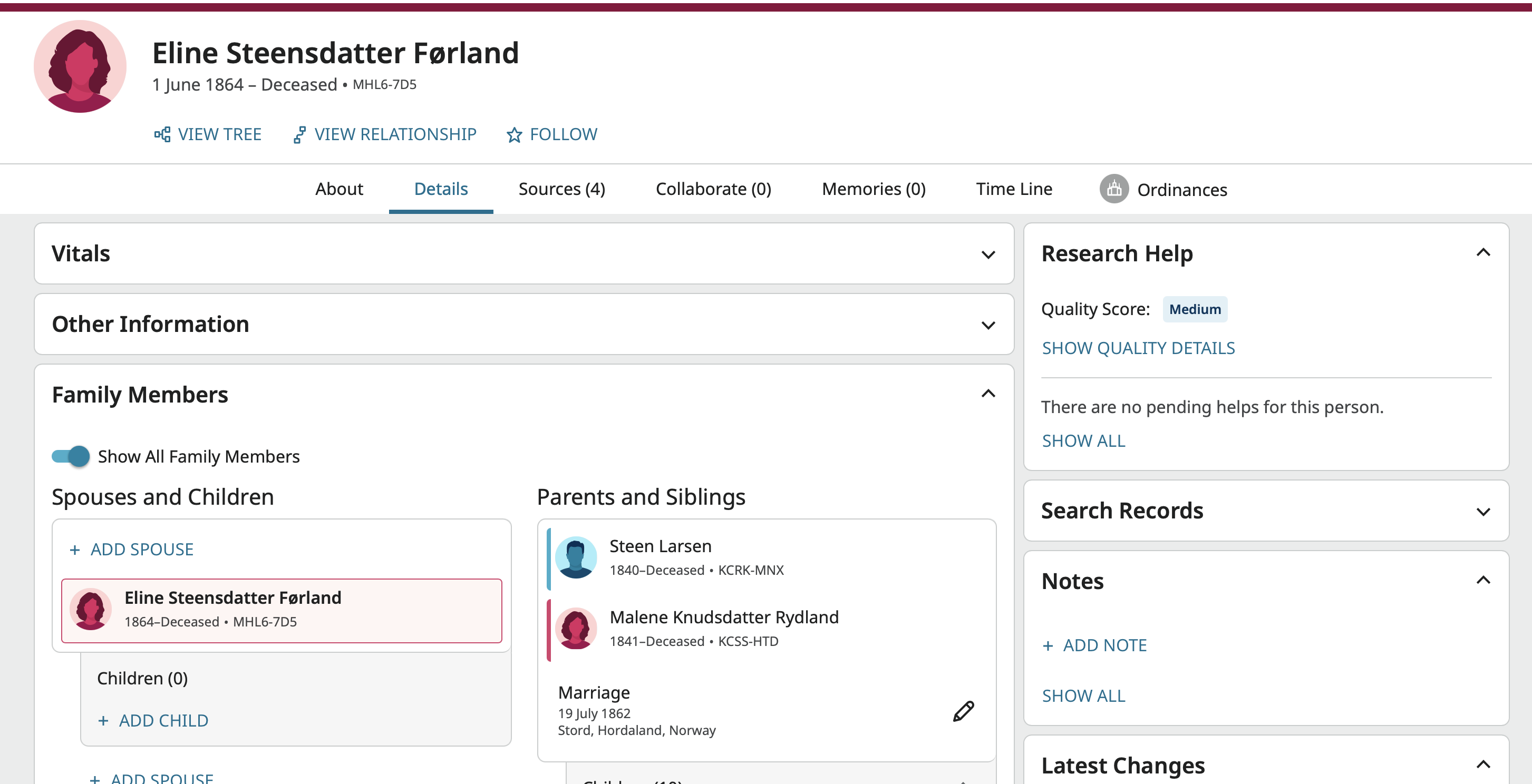Select the Eline Steensdatter Førland spouse card

pyautogui.click(x=282, y=610)
